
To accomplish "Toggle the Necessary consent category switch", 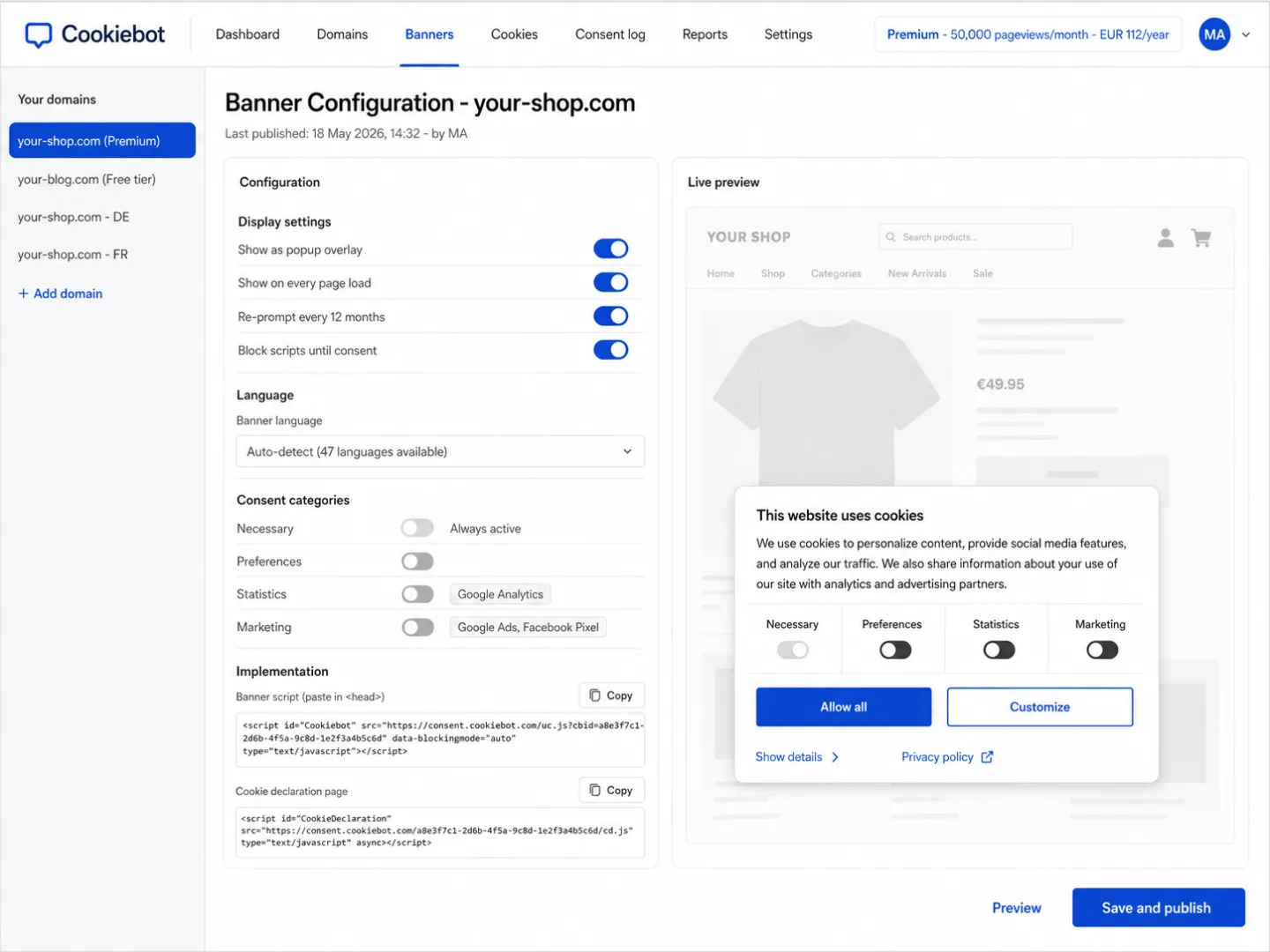I will pyautogui.click(x=417, y=528).
